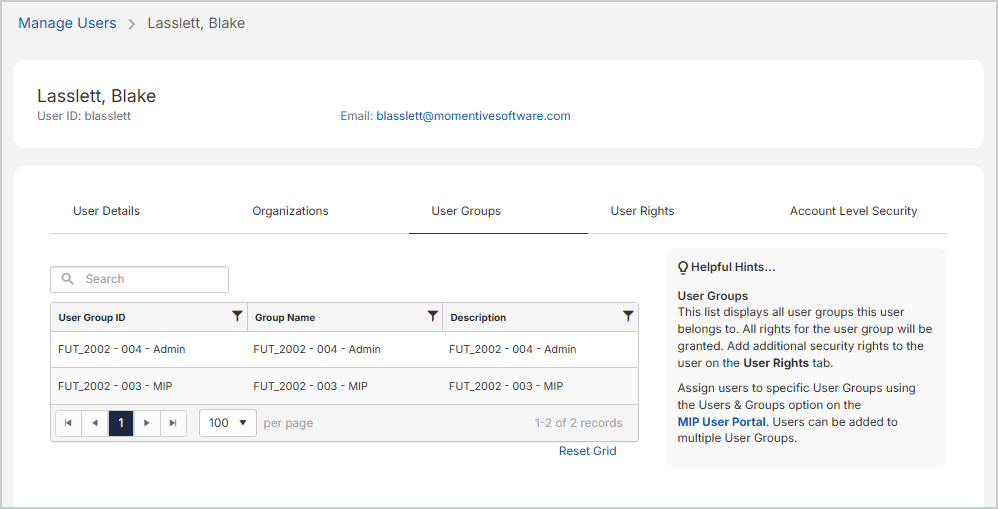Click the Manage Users breadcrumb link

pos(67,23)
